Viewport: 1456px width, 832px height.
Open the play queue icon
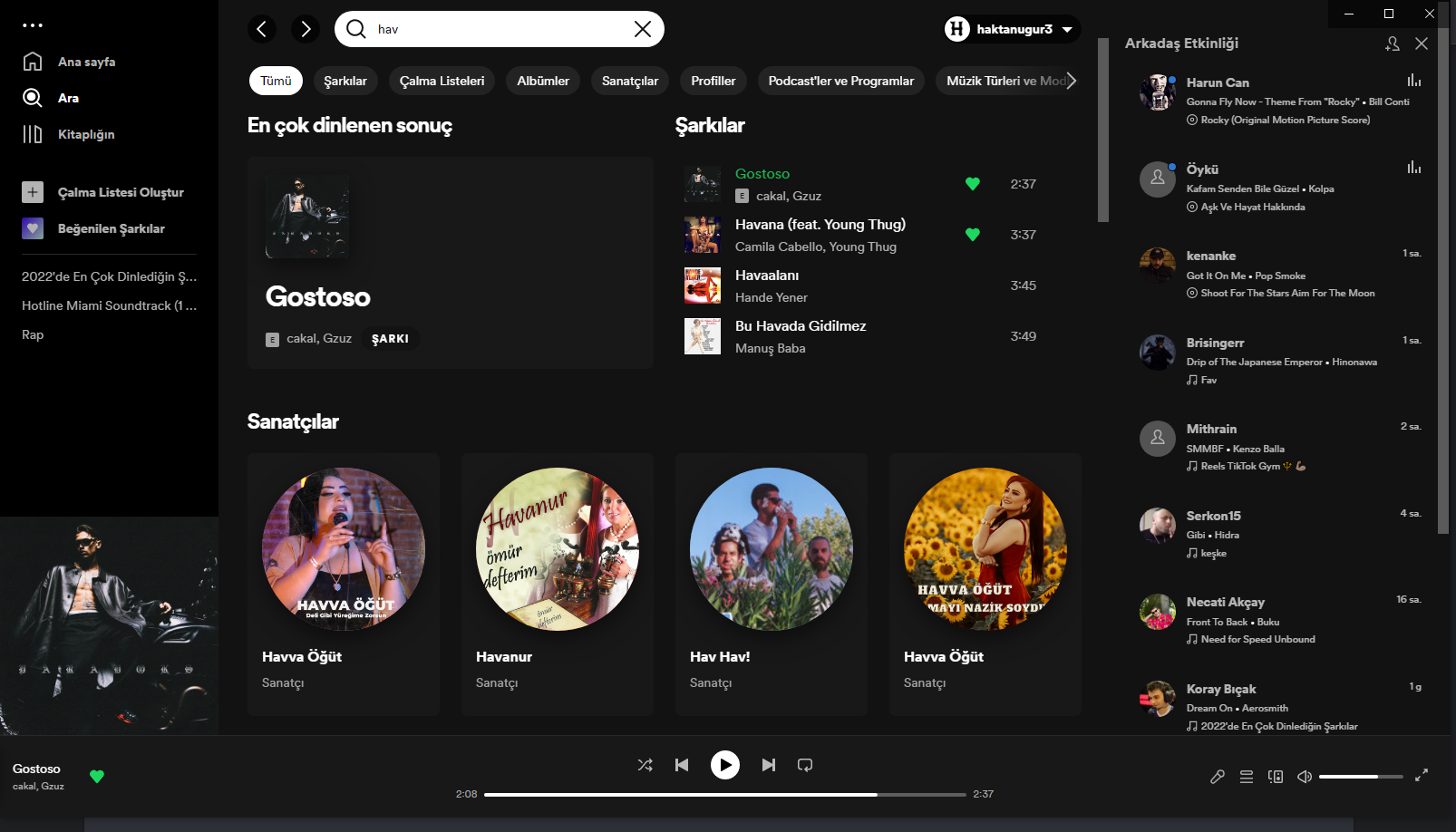tap(1247, 777)
